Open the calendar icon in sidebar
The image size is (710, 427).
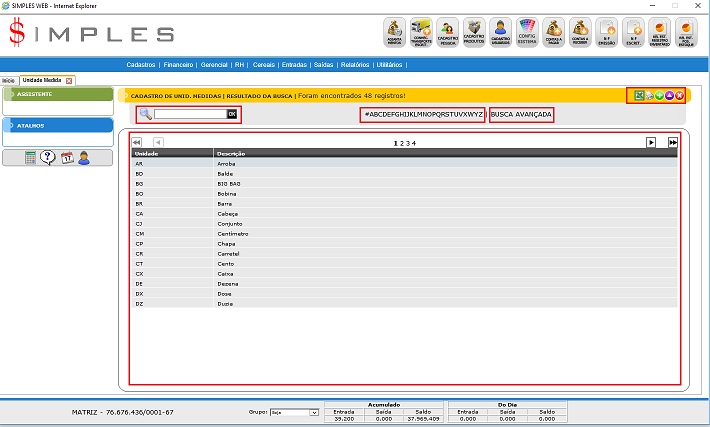(x=66, y=157)
